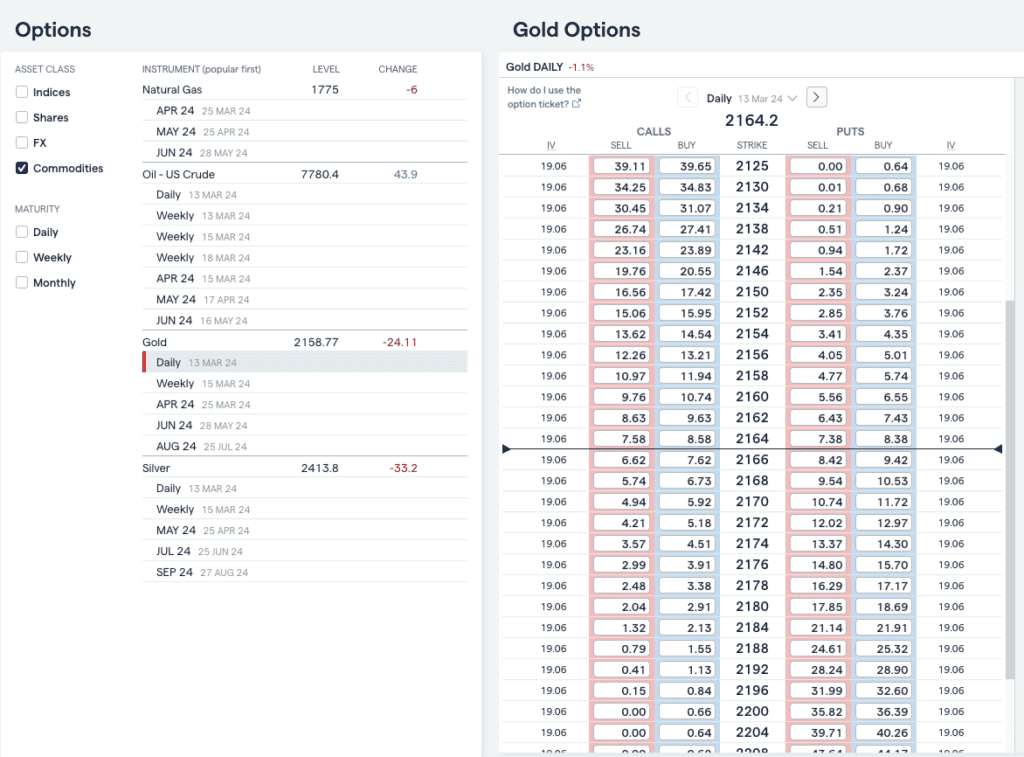Select Silver Daily 13 MAR 24 option
The height and width of the screenshot is (757, 1024).
pyautogui.click(x=305, y=489)
